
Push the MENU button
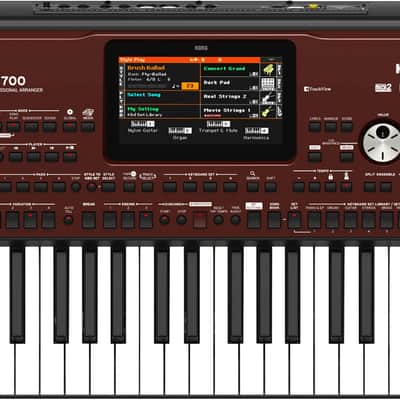coord(347,157)
